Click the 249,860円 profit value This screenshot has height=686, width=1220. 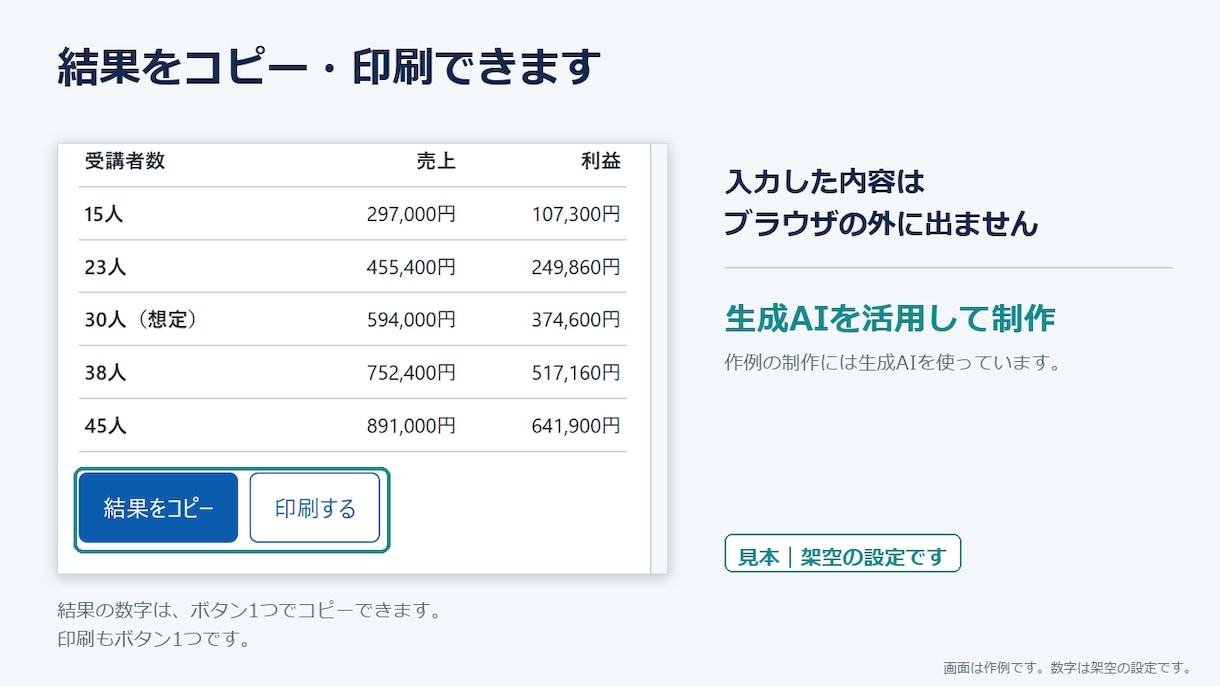(x=576, y=267)
